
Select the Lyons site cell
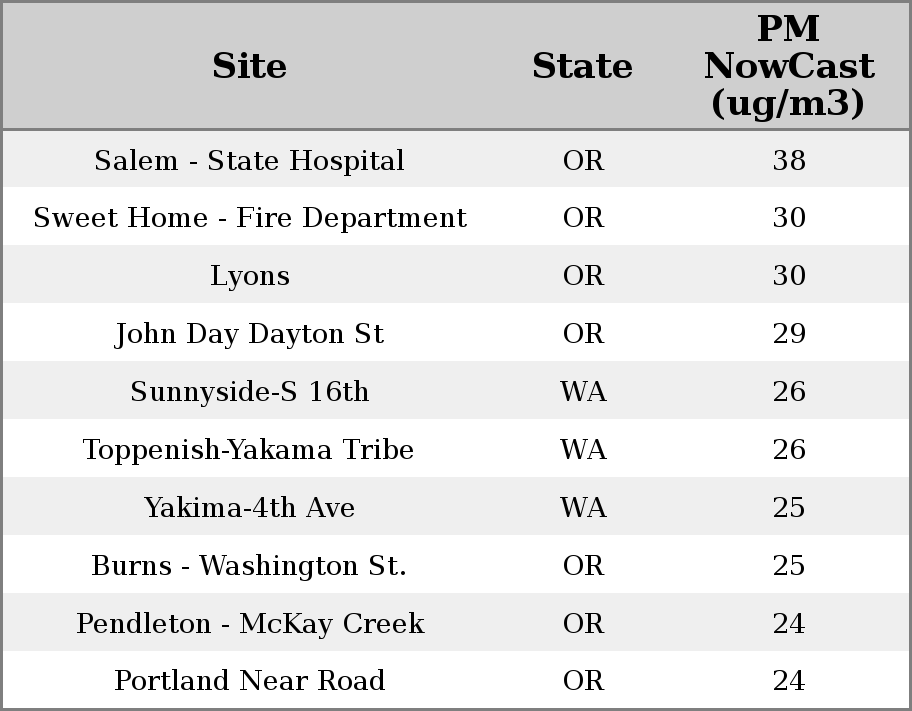(x=250, y=276)
